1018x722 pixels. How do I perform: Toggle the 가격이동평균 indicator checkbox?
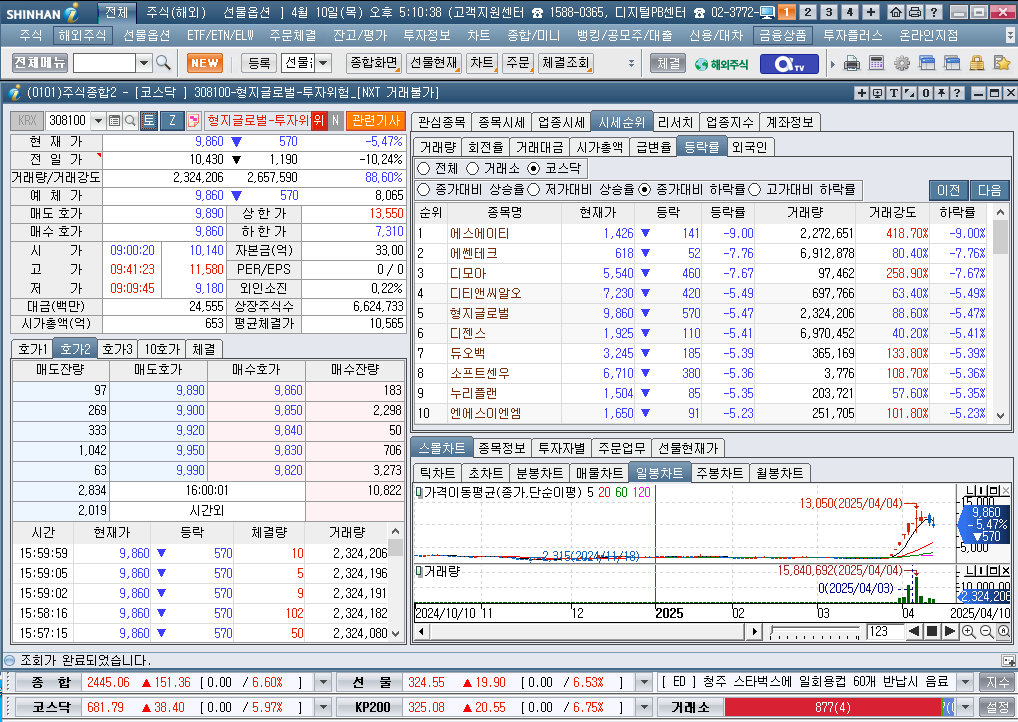[x=419, y=493]
